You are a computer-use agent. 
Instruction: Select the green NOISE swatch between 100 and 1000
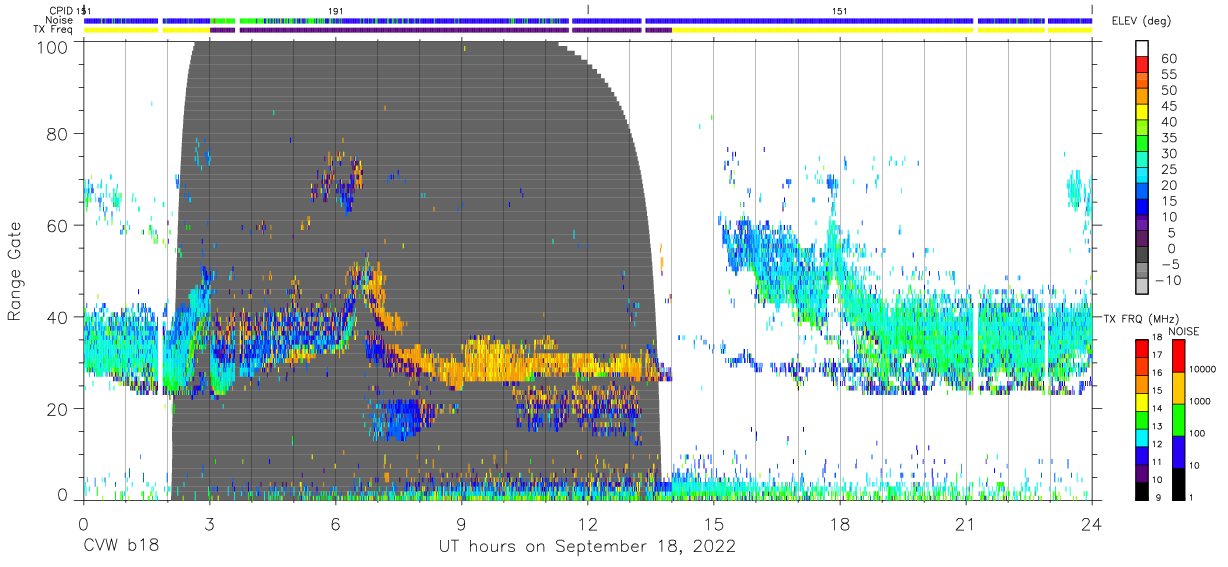click(1177, 418)
